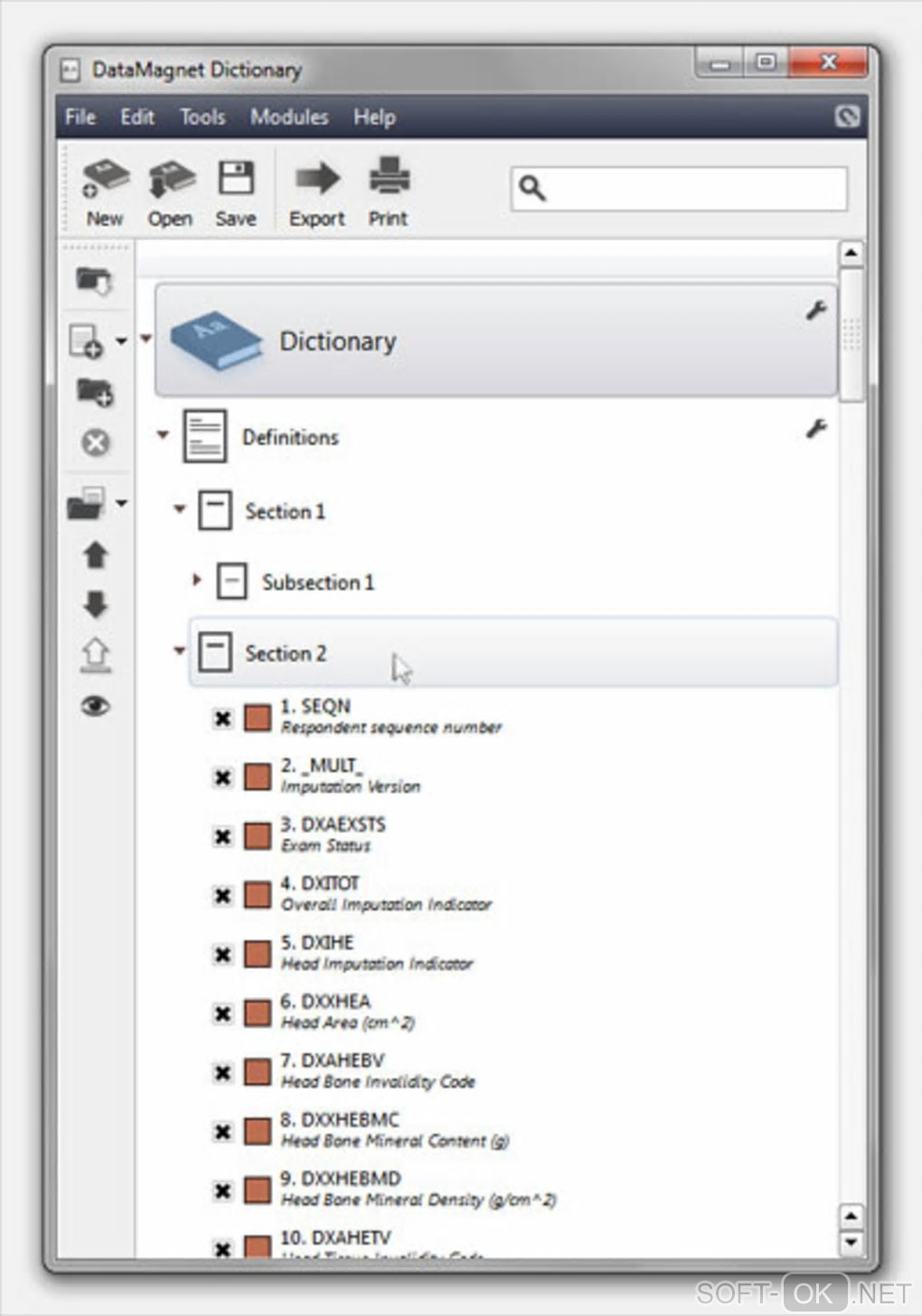This screenshot has height=1316, width=922.
Task: Click the delete (X circle) sidebar icon
Action: click(x=95, y=443)
